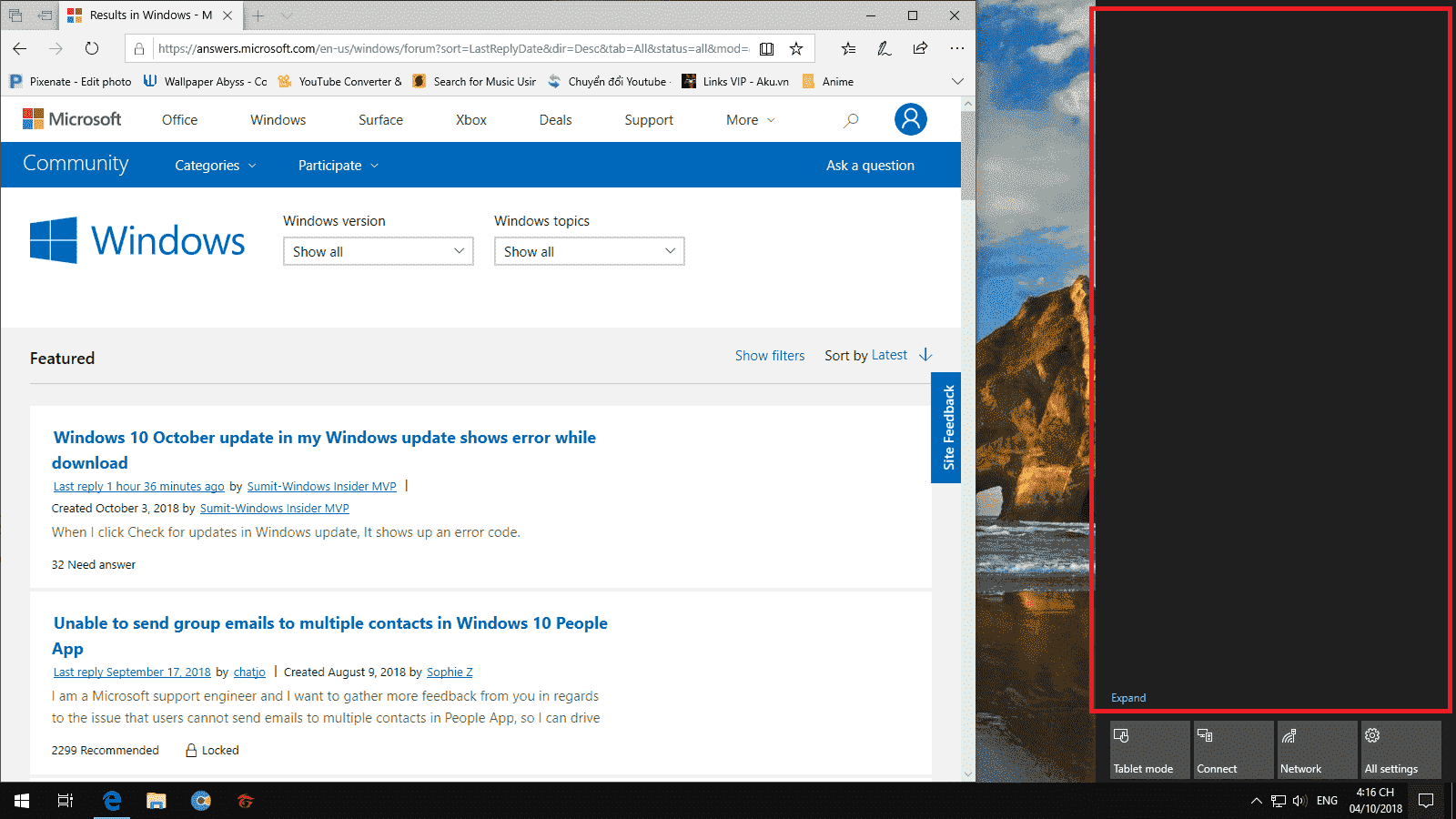This screenshot has height=819, width=1456.
Task: Show more favorites bar items chevron
Action: click(x=957, y=81)
